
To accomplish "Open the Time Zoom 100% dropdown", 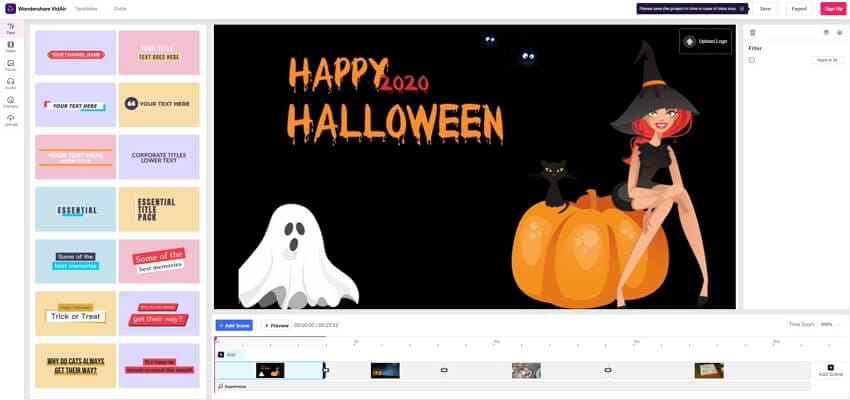I will (829, 325).
